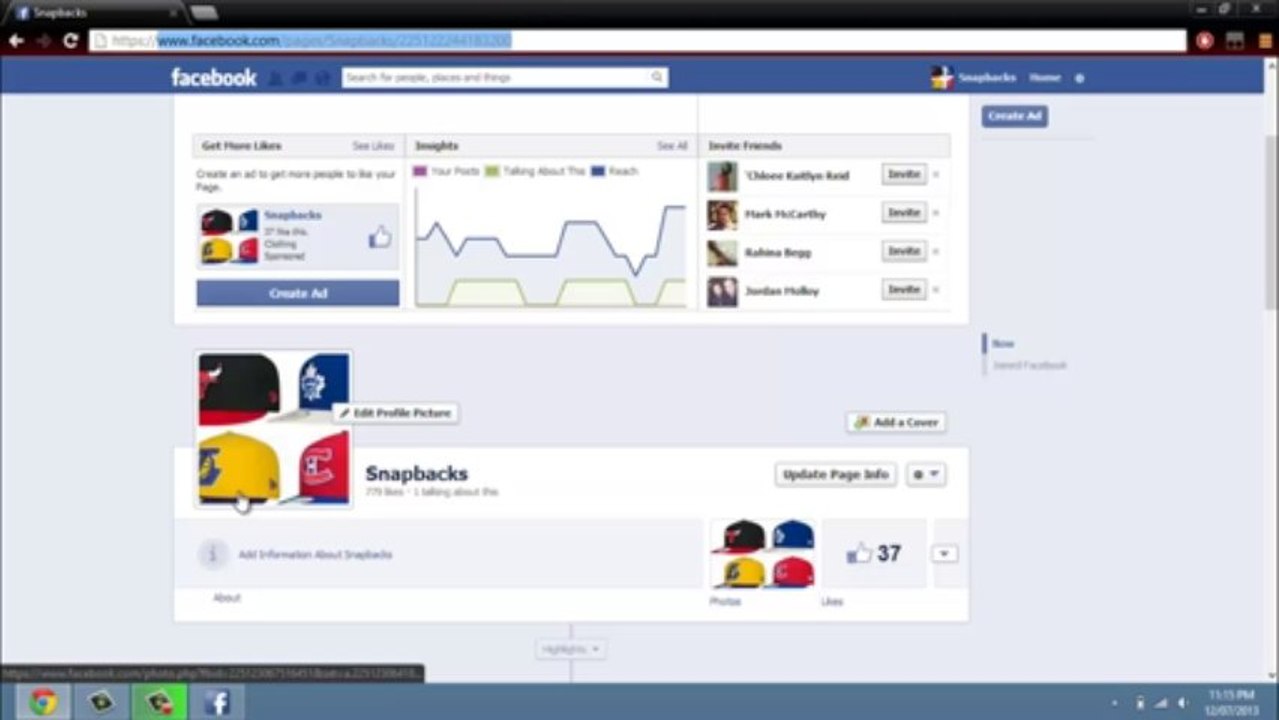Open the Snapbacks sponsored ad thumbnail
The height and width of the screenshot is (720, 1279).
pyautogui.click(x=229, y=236)
